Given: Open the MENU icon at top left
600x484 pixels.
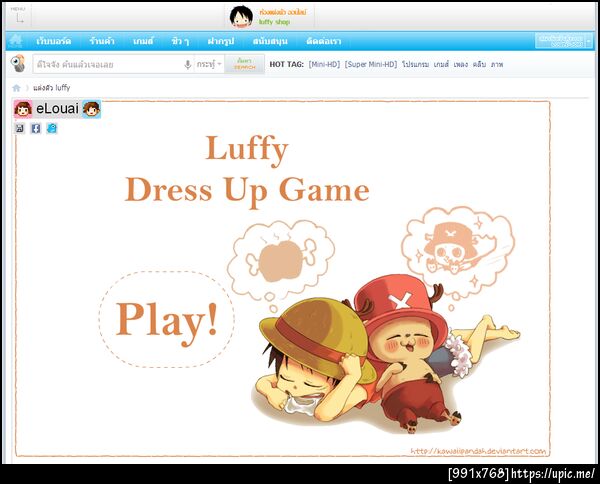Looking at the screenshot, I should 18,15.
